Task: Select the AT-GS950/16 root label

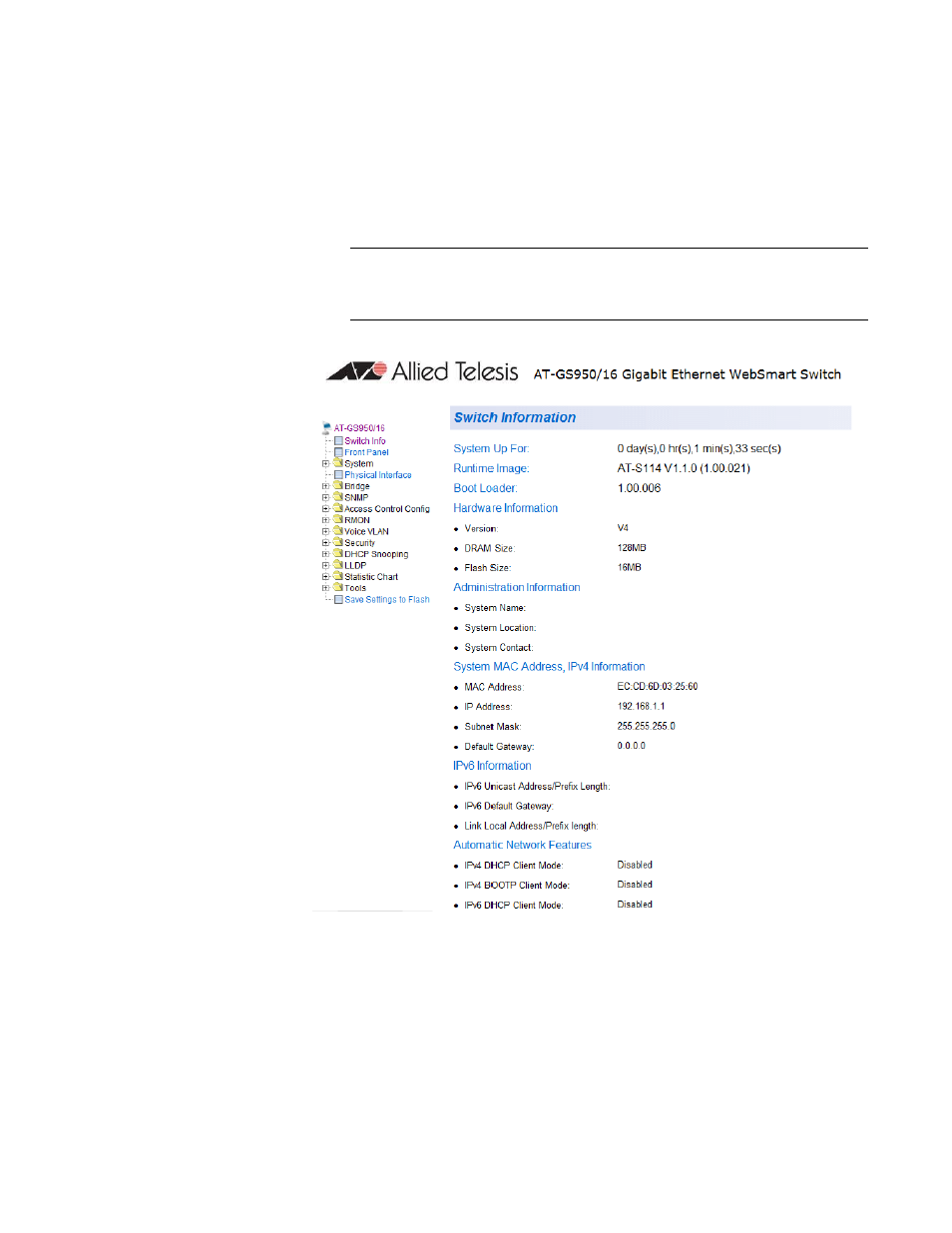Action: tap(359, 428)
